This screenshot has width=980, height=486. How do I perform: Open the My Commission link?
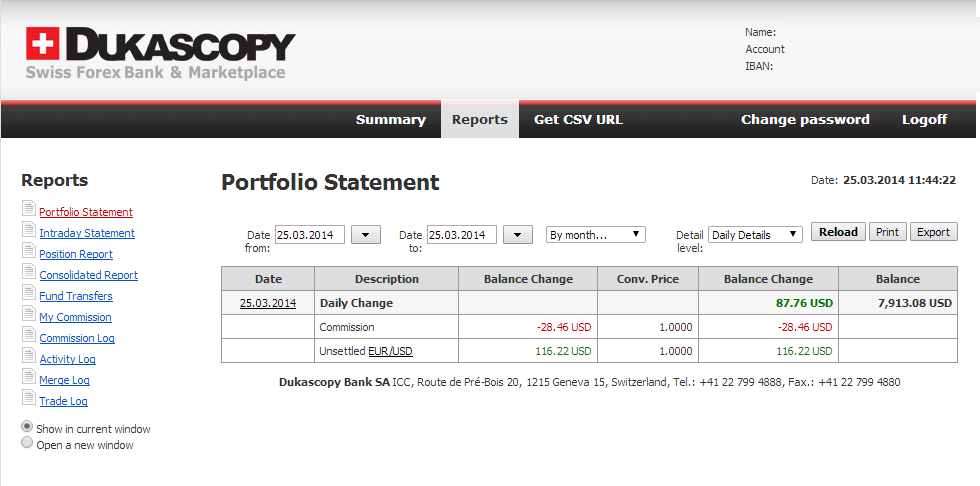[x=75, y=317]
